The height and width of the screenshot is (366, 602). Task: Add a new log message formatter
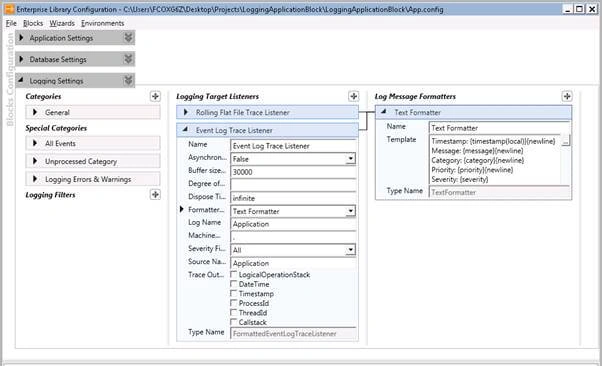click(567, 96)
